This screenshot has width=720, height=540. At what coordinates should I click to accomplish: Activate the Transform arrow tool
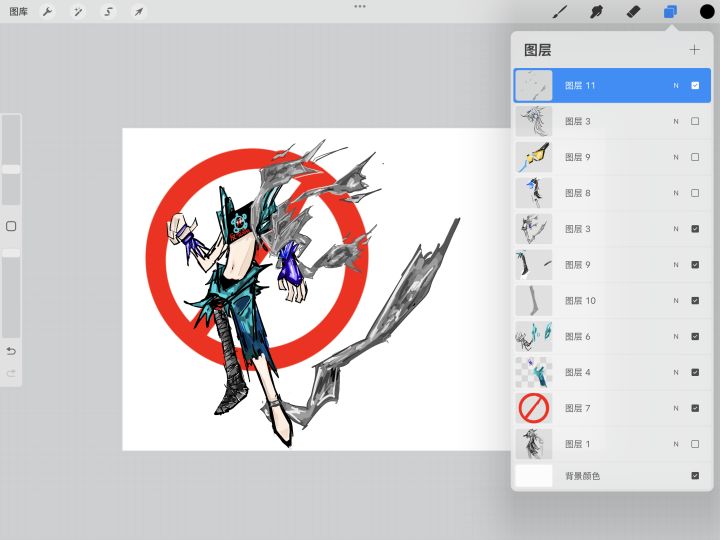(x=138, y=12)
